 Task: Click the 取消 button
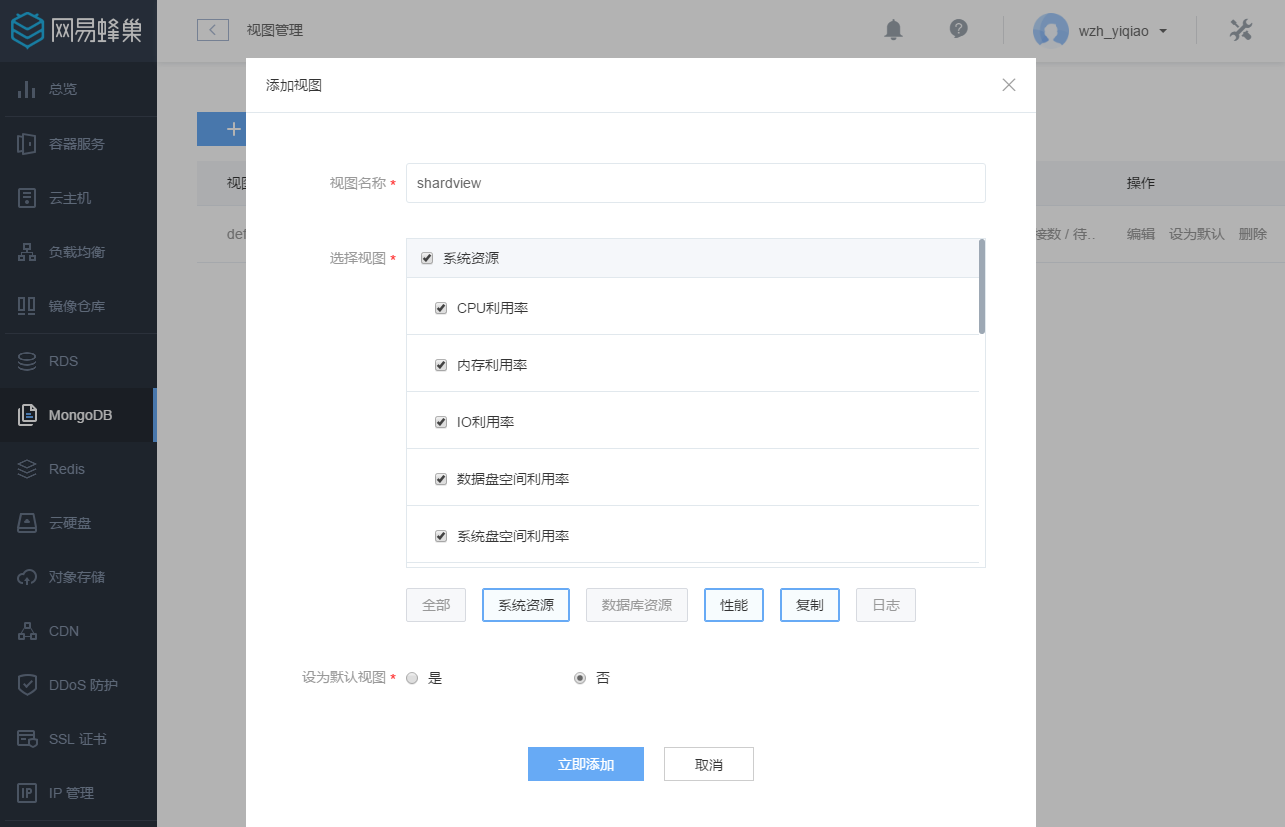(709, 764)
